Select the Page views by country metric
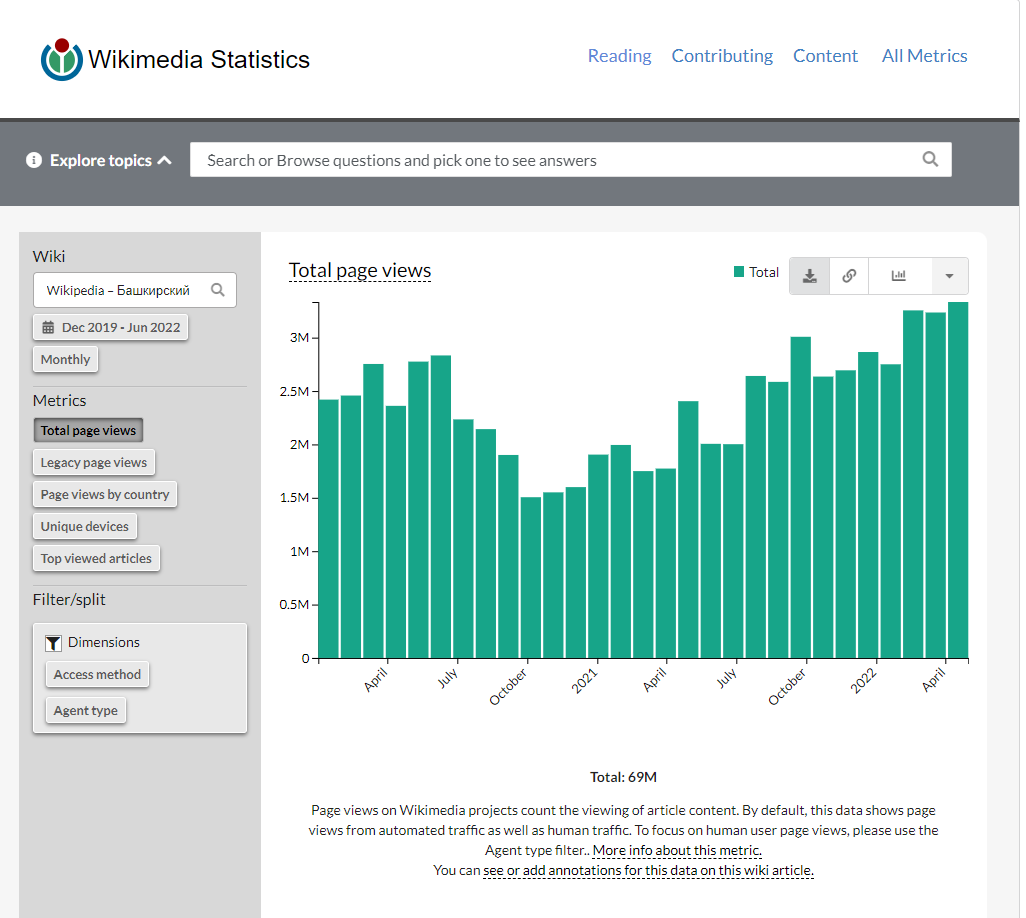 tap(105, 495)
